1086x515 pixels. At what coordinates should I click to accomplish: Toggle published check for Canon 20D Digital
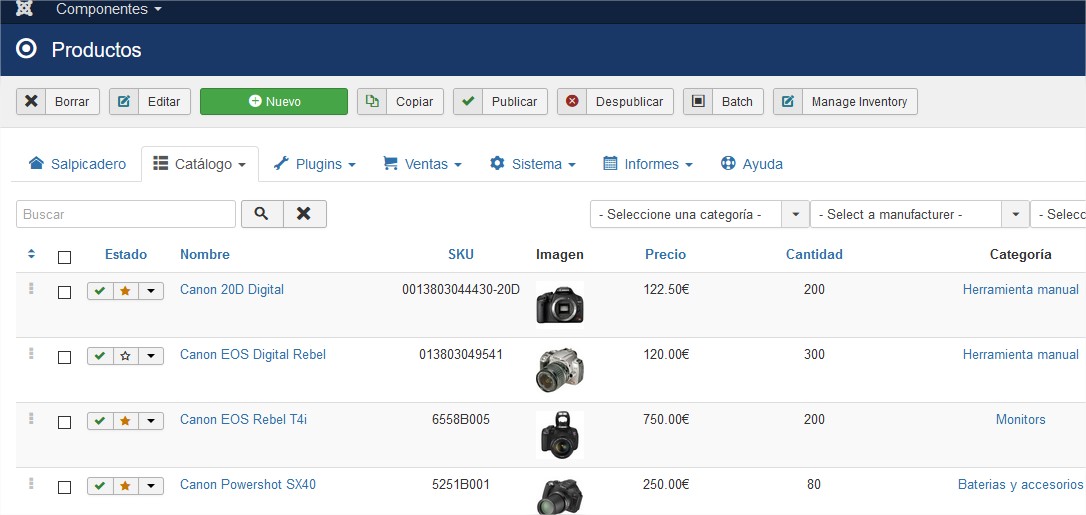[100, 291]
